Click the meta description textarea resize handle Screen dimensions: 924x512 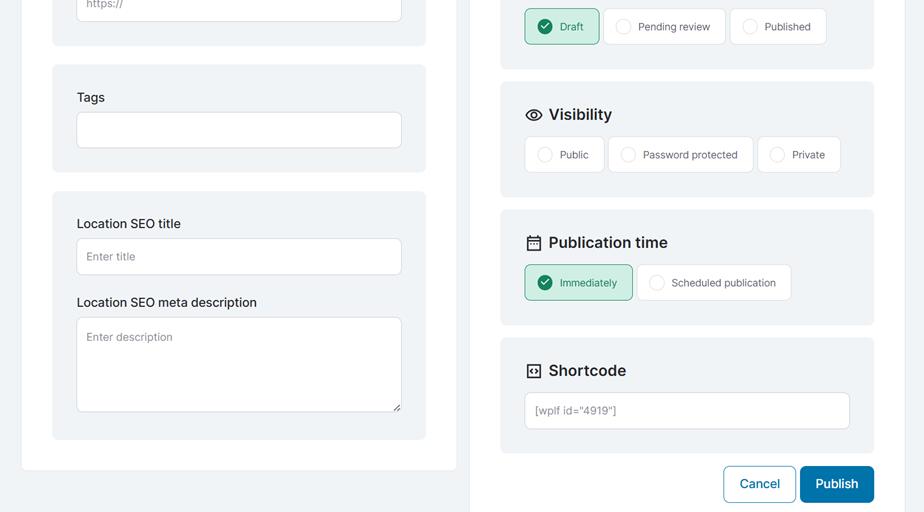(x=397, y=407)
